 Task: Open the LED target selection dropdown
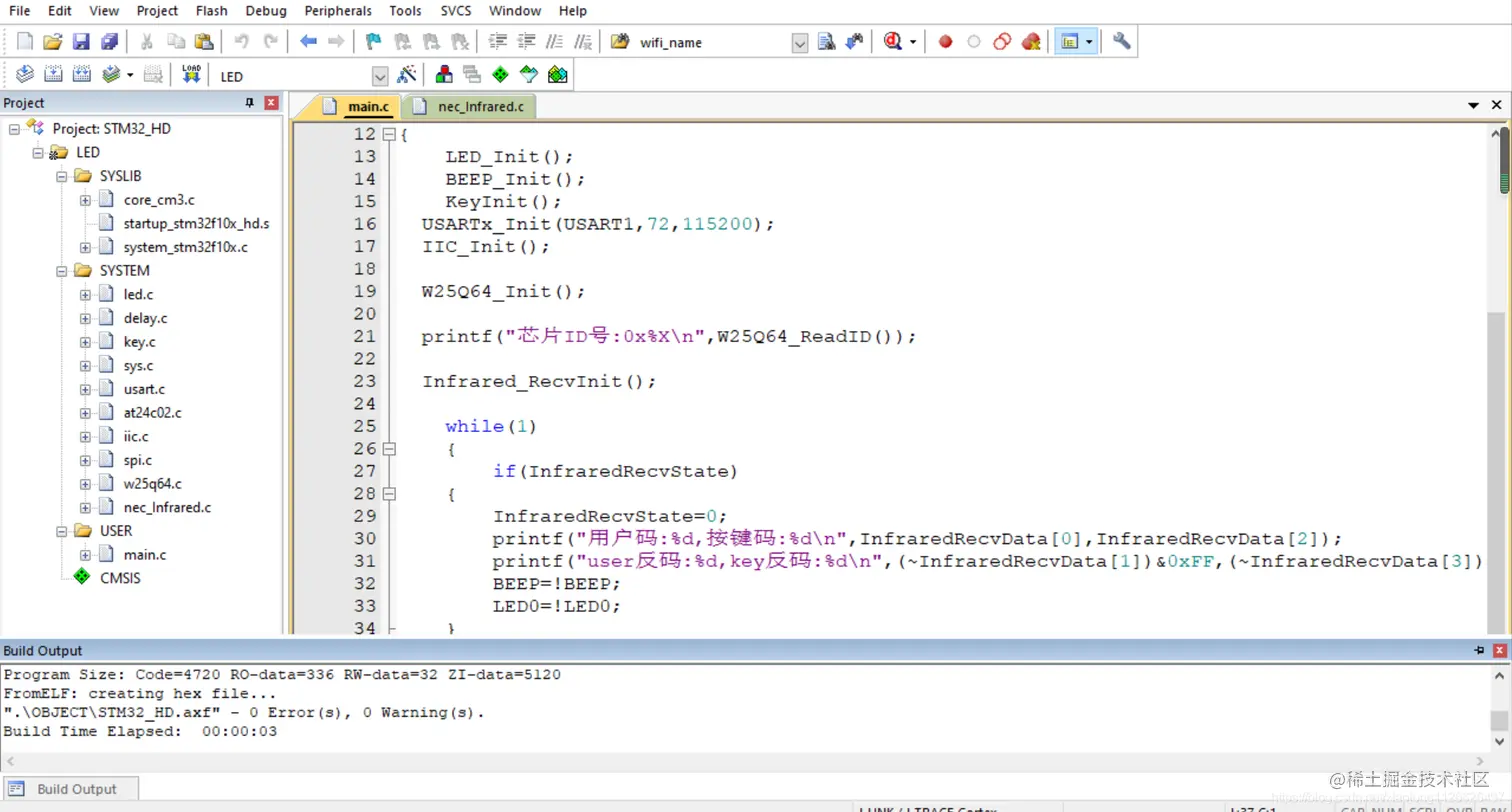click(380, 76)
